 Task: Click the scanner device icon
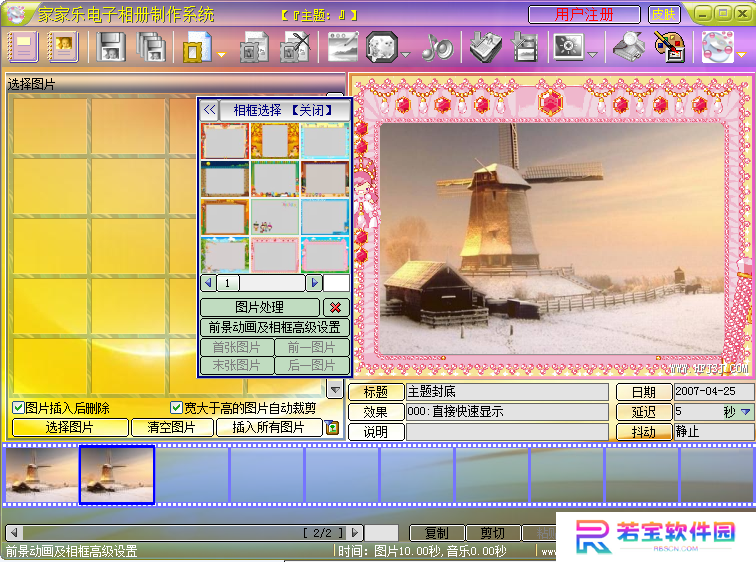629,47
